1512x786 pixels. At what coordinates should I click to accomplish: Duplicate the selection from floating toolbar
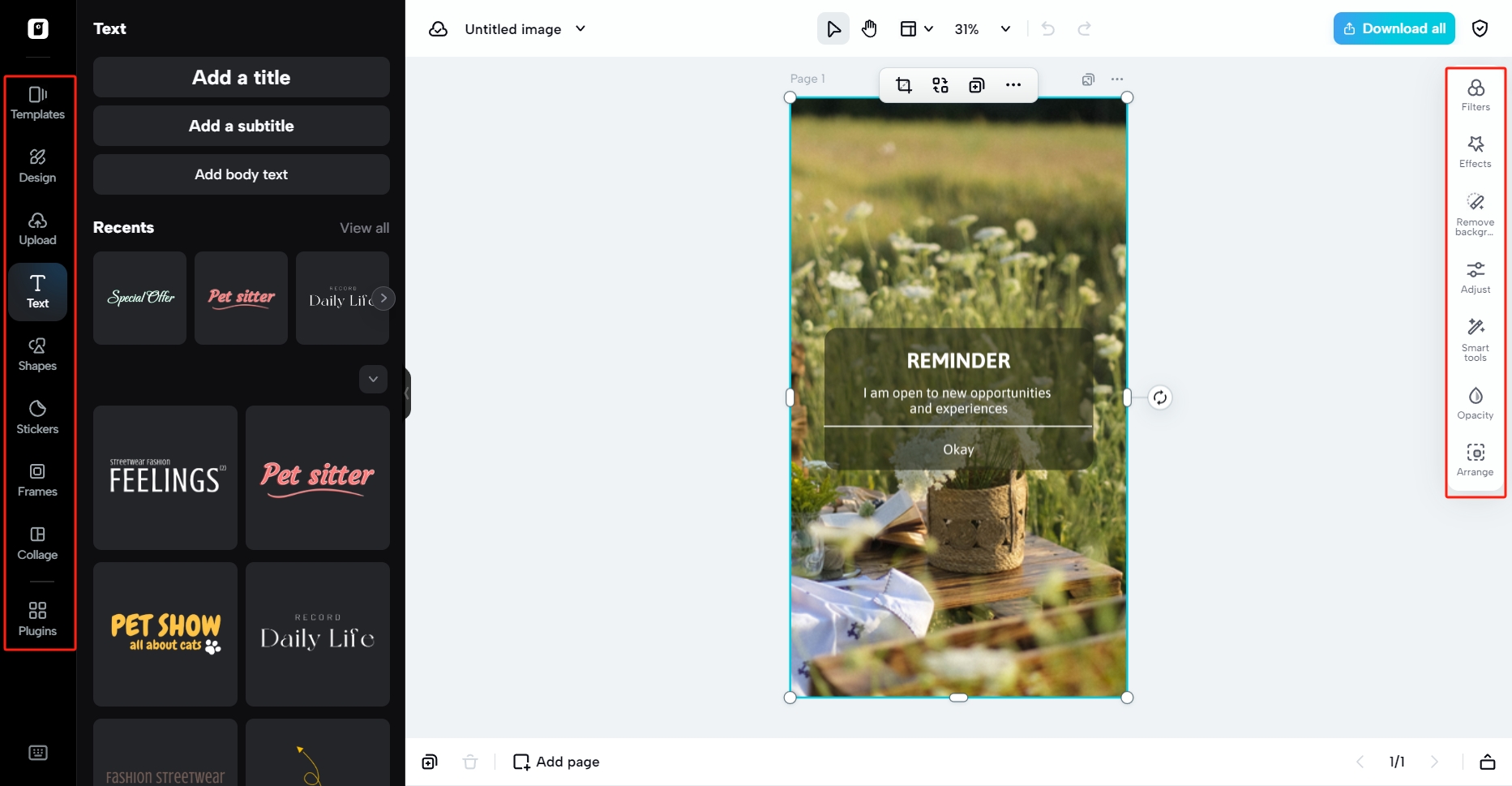click(x=977, y=85)
